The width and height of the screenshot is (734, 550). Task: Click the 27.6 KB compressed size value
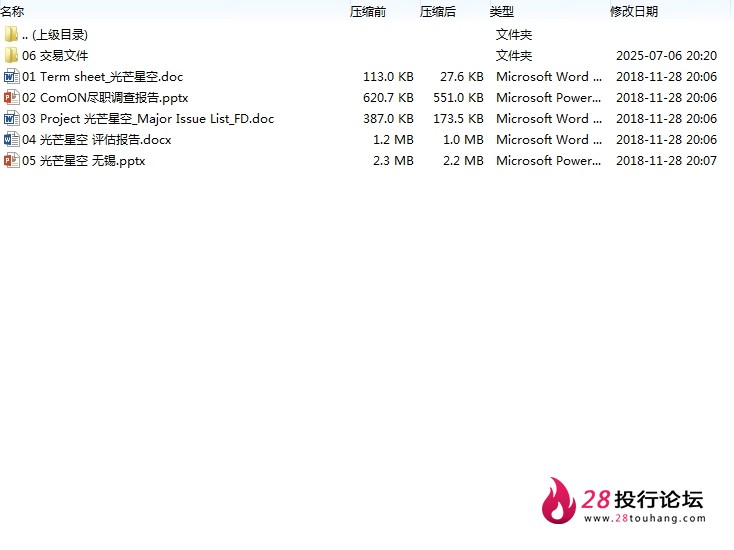tap(462, 77)
